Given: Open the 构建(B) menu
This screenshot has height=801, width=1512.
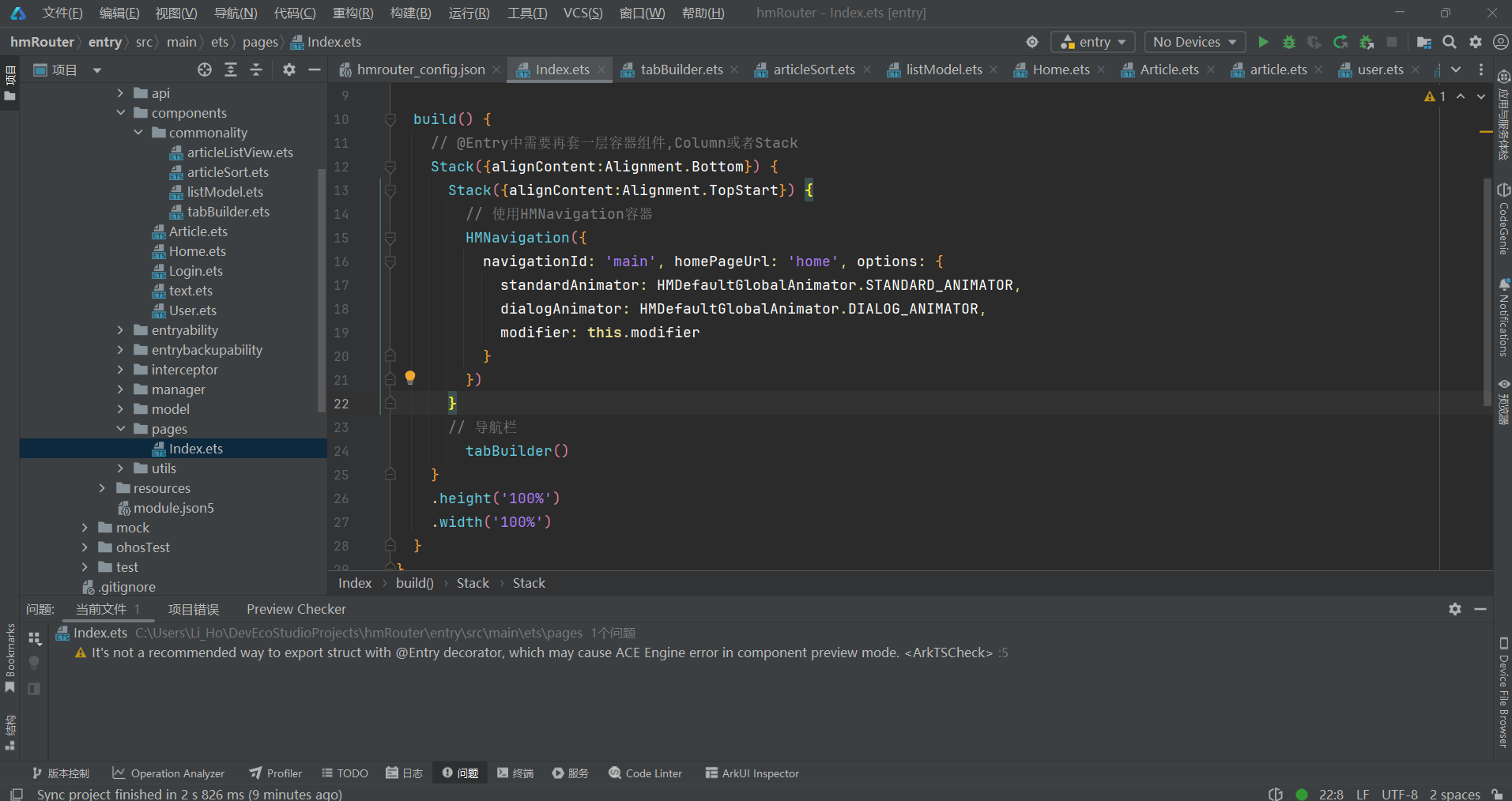Looking at the screenshot, I should [410, 13].
